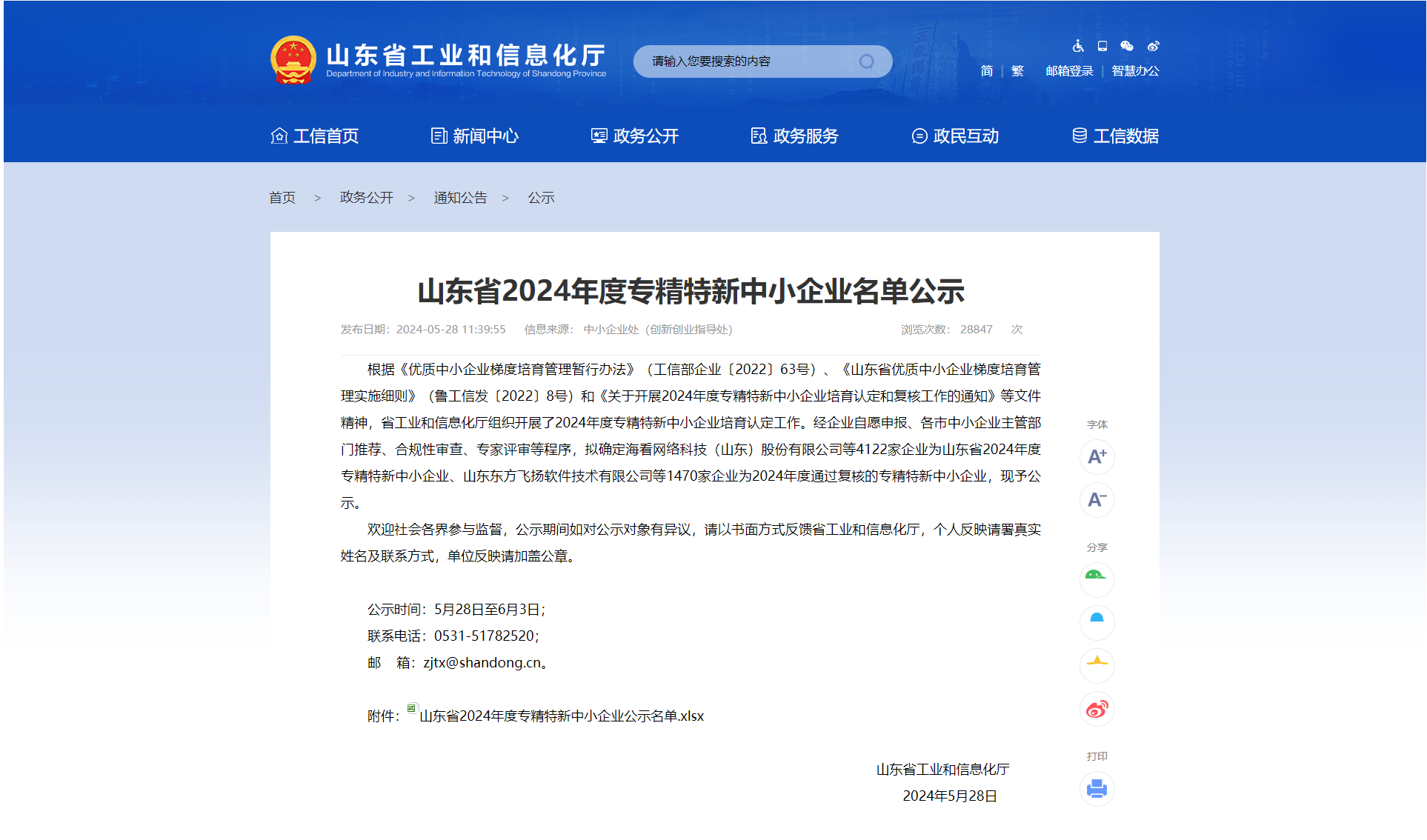The image size is (1427, 840).
Task: Decrease font size with A- button
Action: click(x=1097, y=500)
